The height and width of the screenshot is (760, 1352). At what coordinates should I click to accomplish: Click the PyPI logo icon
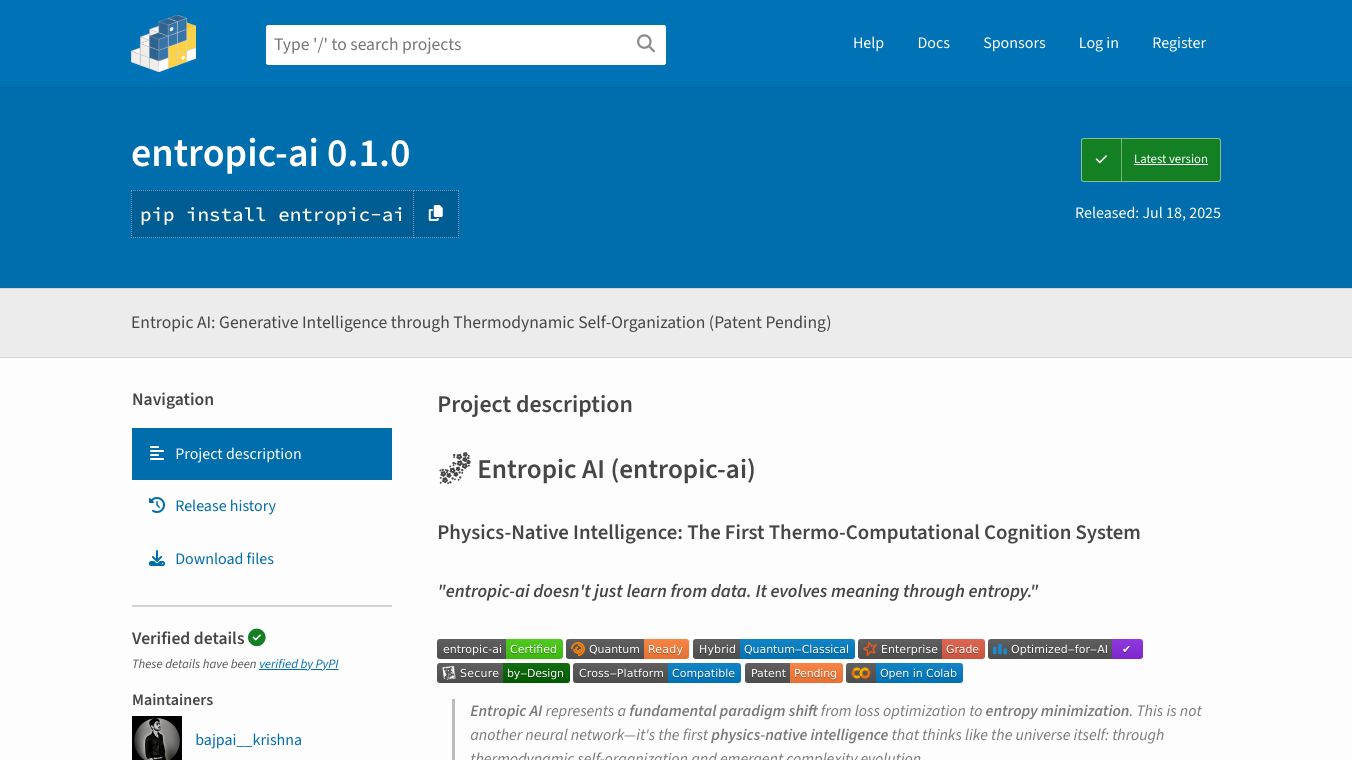[x=164, y=43]
